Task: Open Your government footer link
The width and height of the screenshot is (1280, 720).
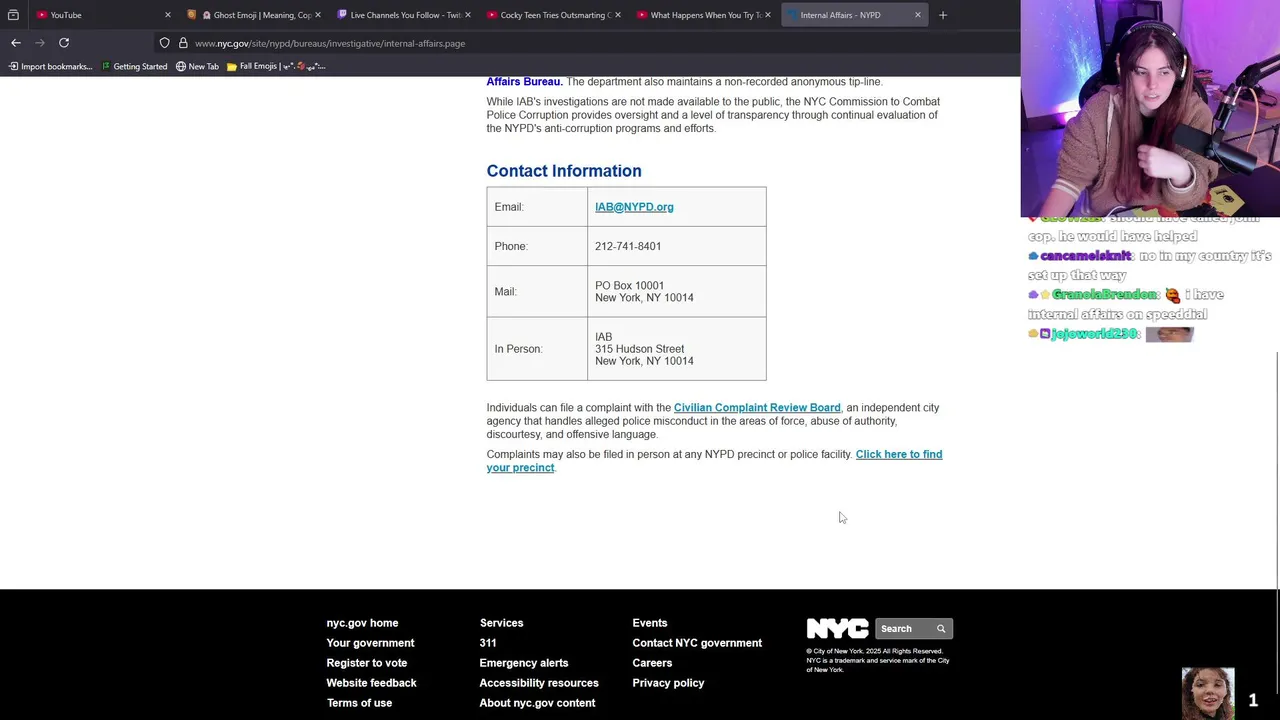Action: click(370, 643)
